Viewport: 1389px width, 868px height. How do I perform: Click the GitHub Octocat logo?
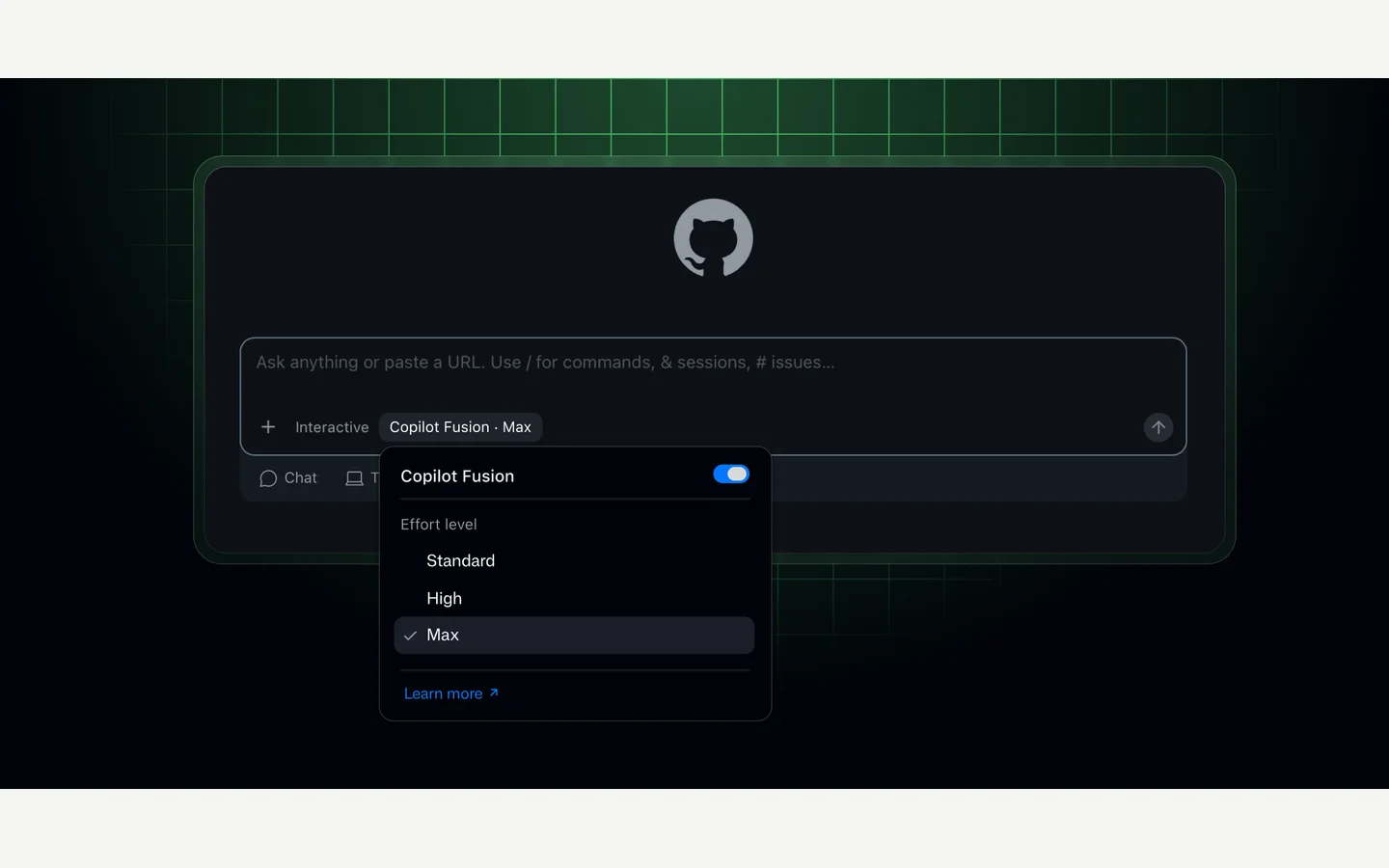(713, 238)
